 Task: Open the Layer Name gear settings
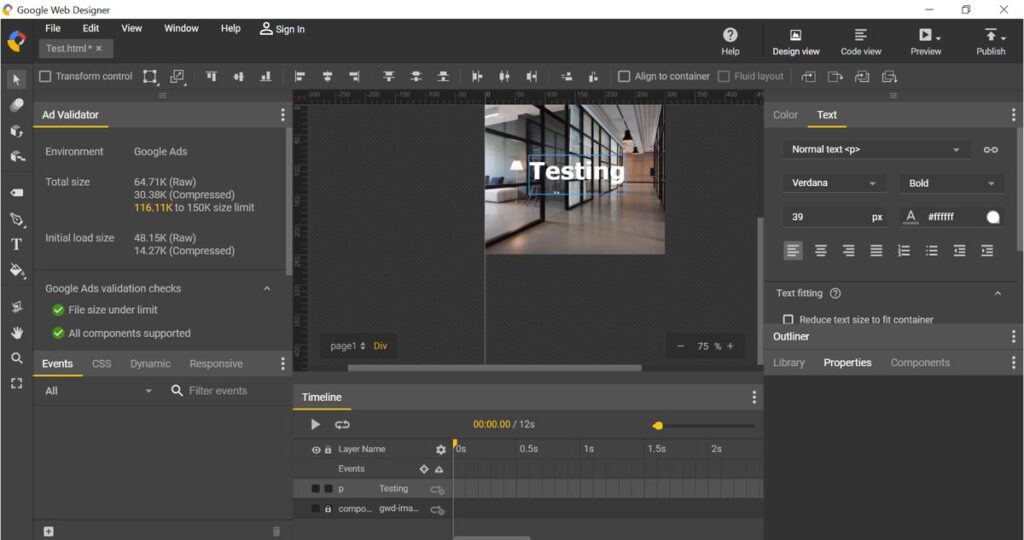tap(441, 449)
